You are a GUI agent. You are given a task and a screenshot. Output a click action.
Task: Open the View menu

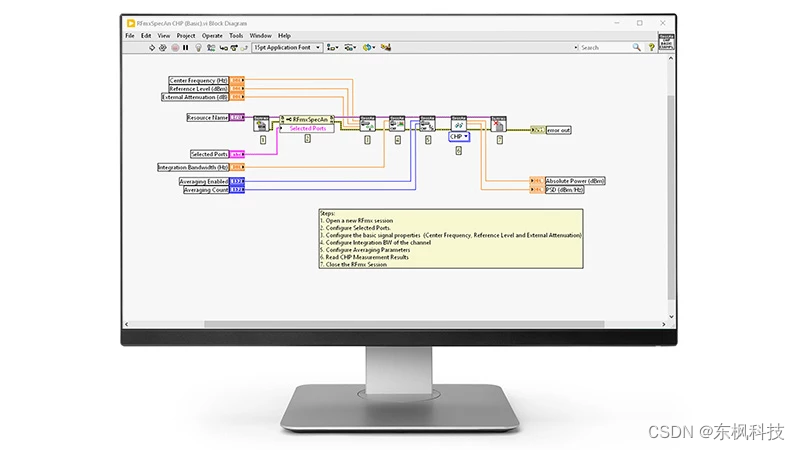tap(164, 36)
